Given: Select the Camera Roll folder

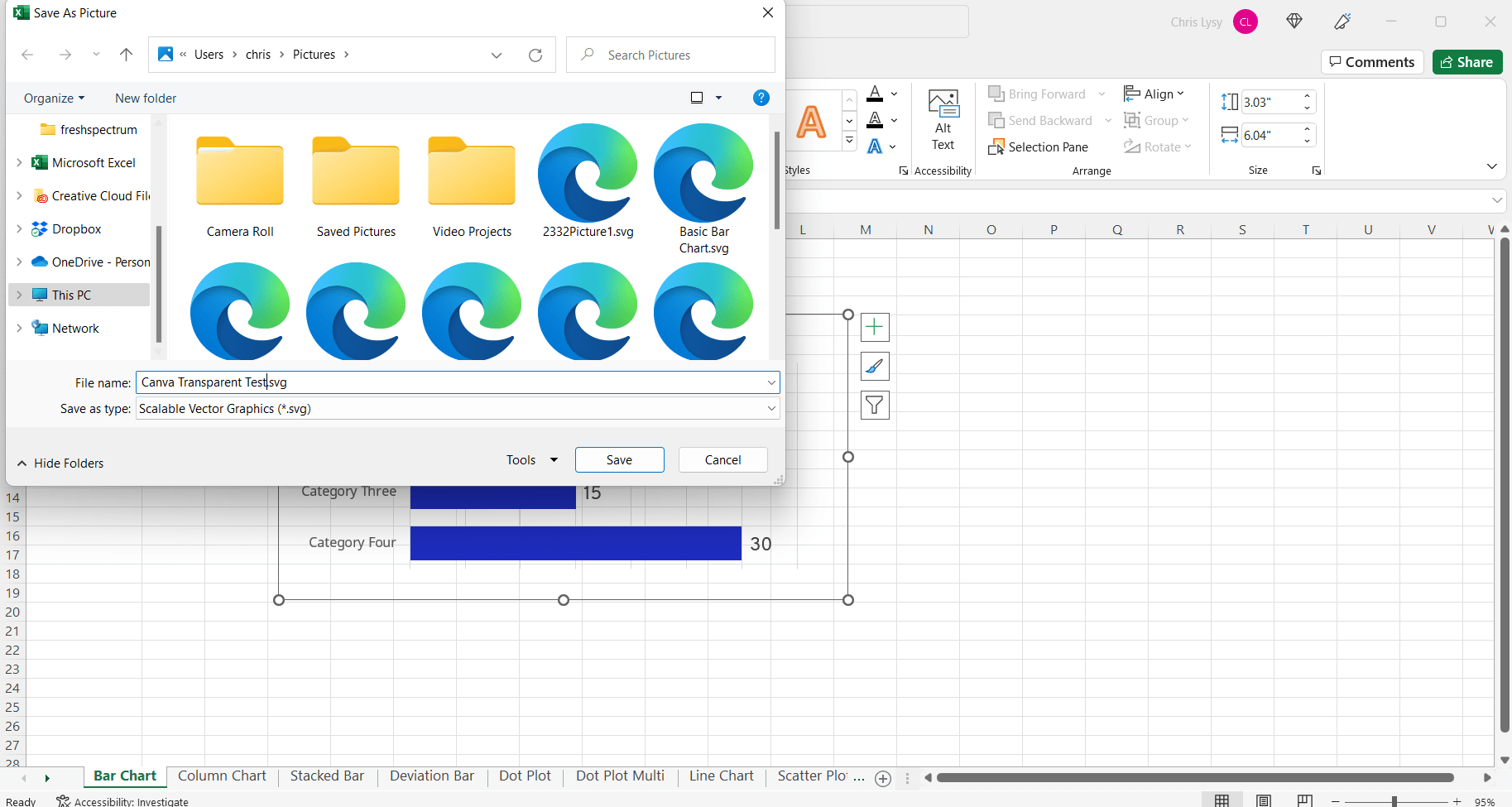Looking at the screenshot, I should (x=240, y=182).
